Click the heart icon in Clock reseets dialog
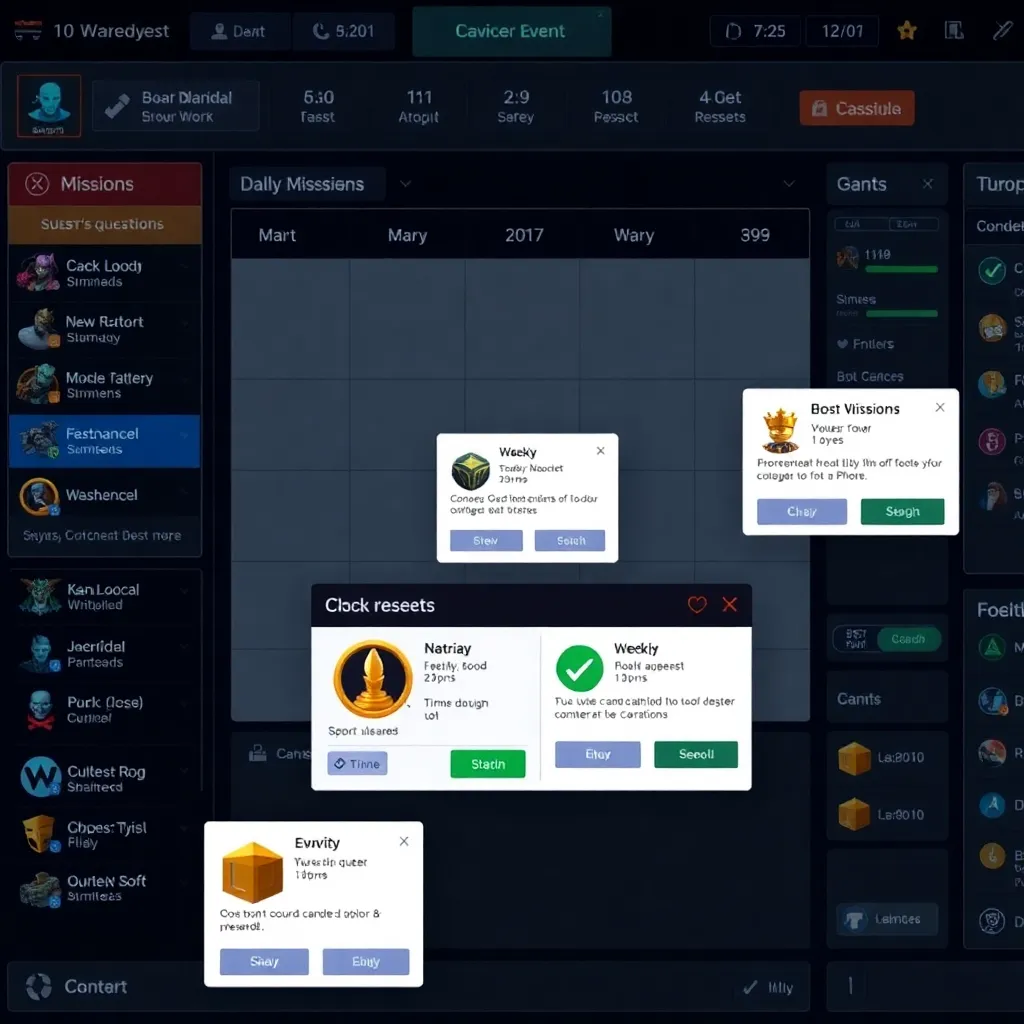Screen dimensions: 1024x1024 click(697, 605)
